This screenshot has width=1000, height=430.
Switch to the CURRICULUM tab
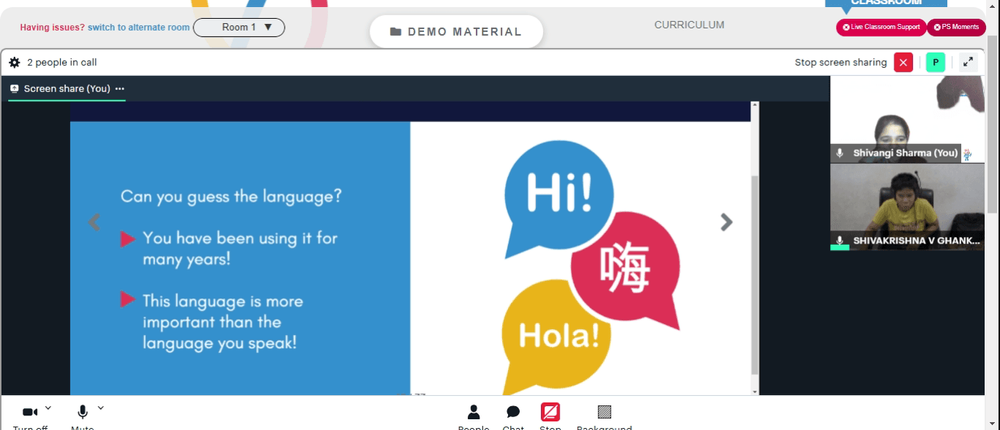[689, 25]
